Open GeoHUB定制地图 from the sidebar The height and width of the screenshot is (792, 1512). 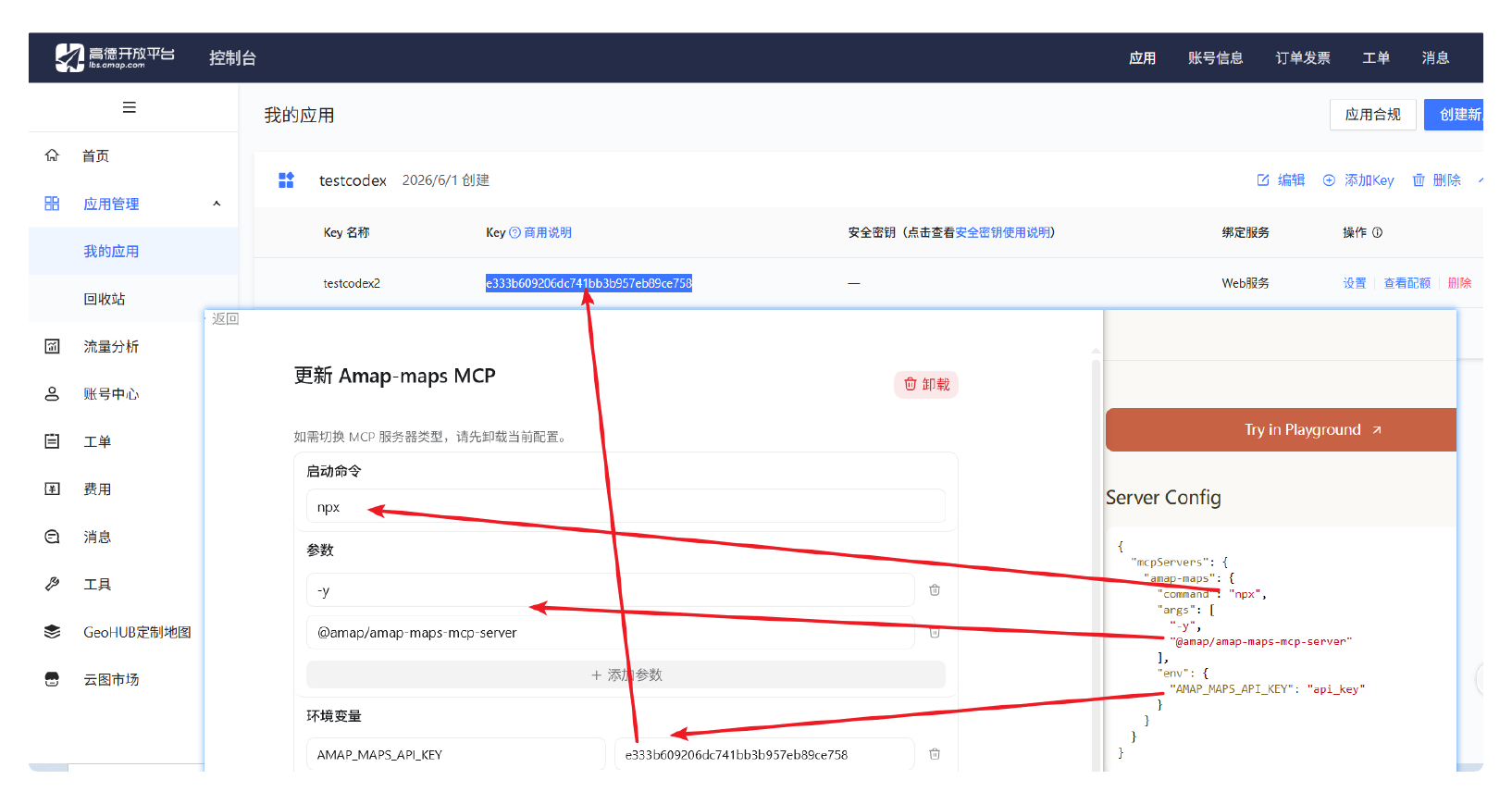[x=137, y=632]
